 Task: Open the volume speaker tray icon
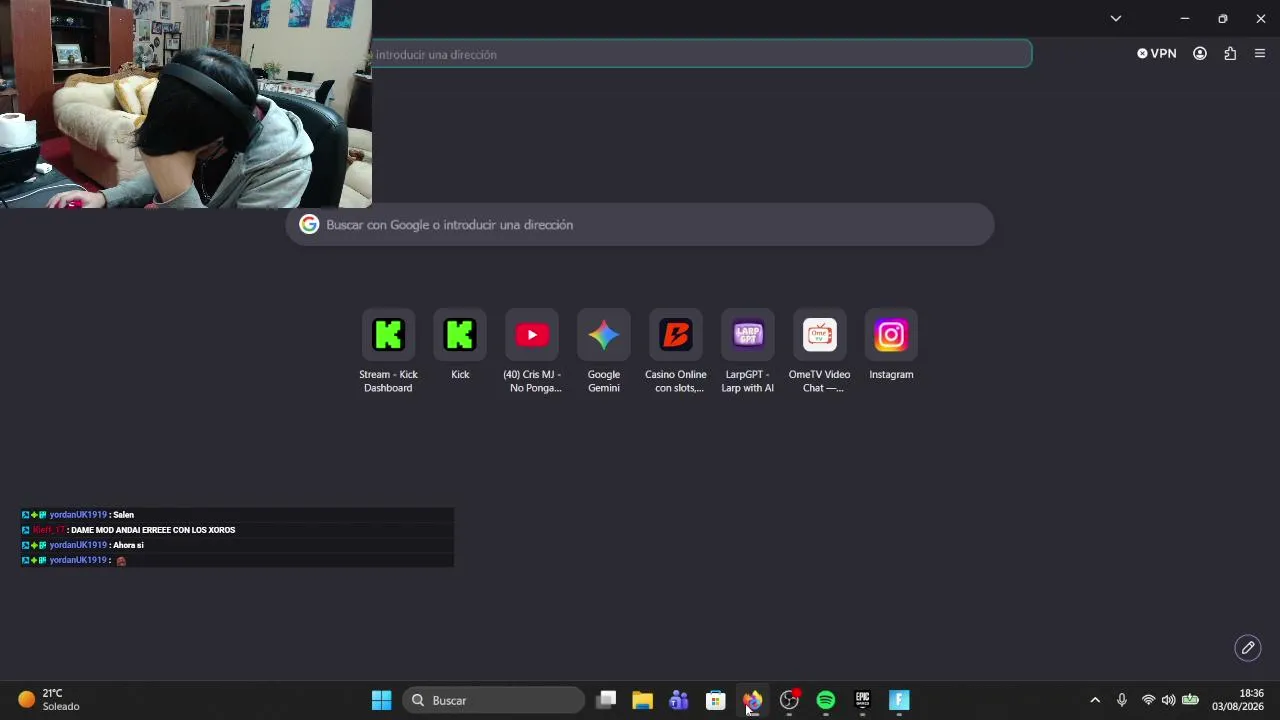(x=1168, y=700)
